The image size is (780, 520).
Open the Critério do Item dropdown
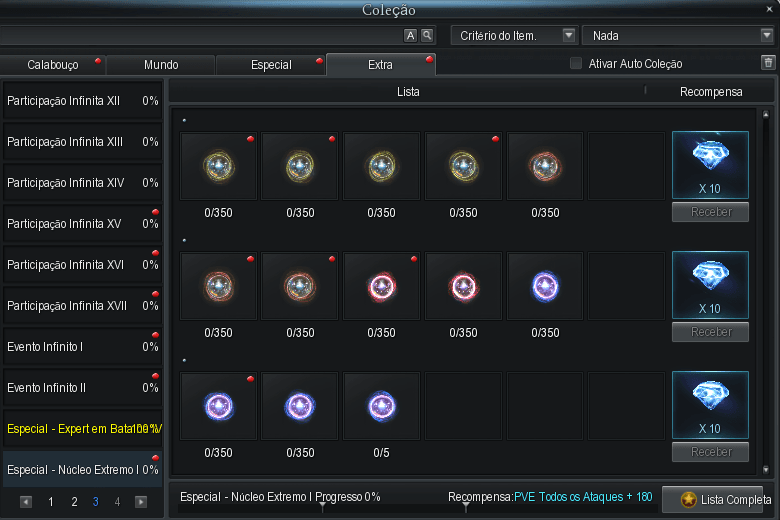pyautogui.click(x=514, y=35)
